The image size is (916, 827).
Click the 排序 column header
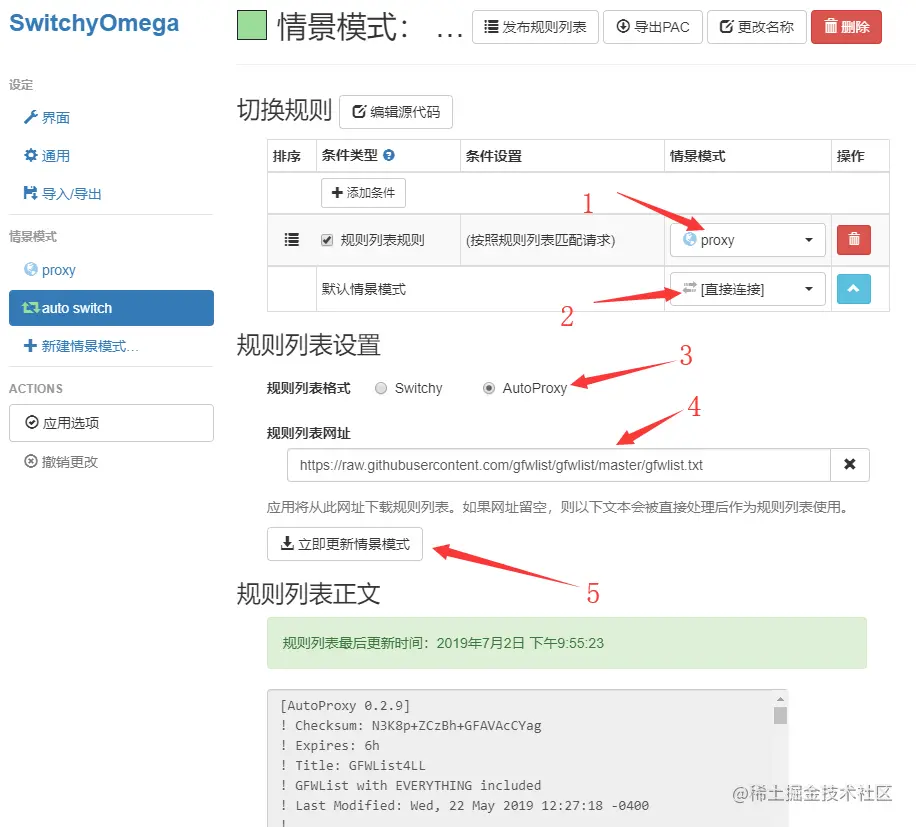click(x=286, y=156)
